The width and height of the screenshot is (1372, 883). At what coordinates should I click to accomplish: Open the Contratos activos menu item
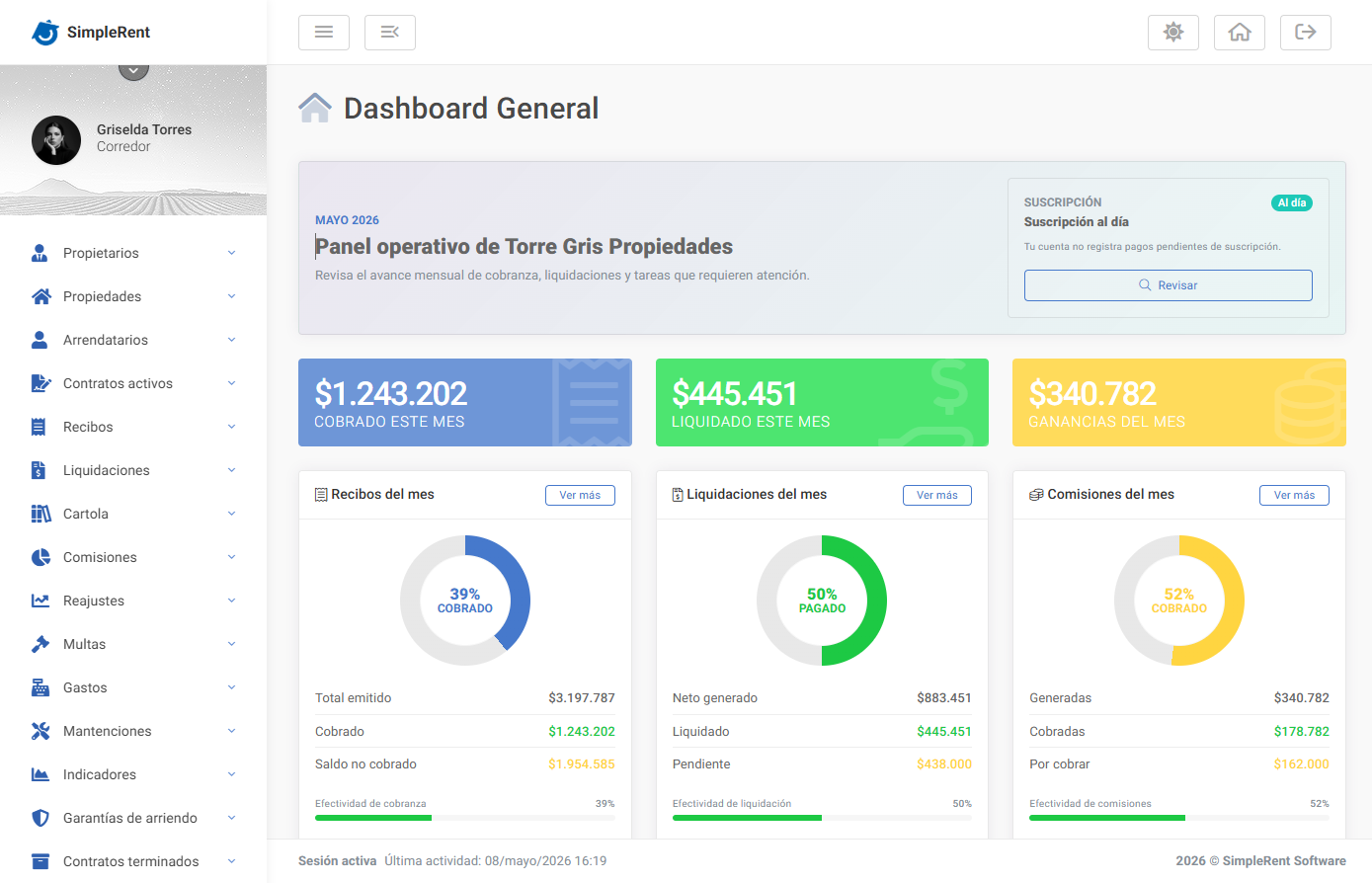coord(133,383)
